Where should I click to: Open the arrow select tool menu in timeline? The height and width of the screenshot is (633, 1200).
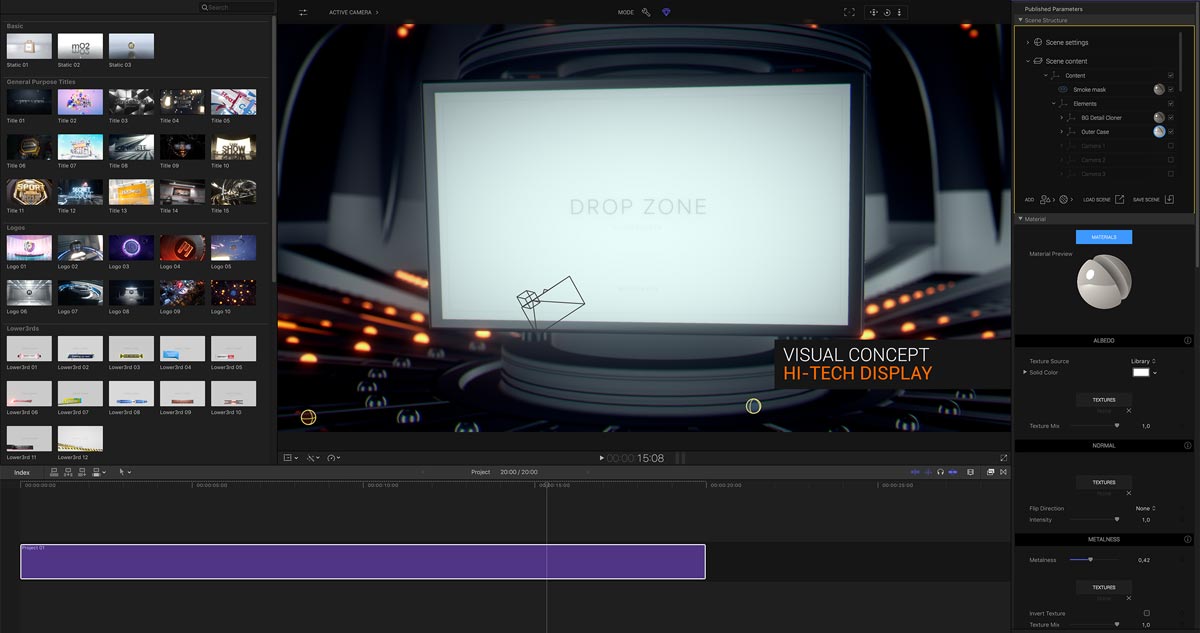[x=125, y=472]
